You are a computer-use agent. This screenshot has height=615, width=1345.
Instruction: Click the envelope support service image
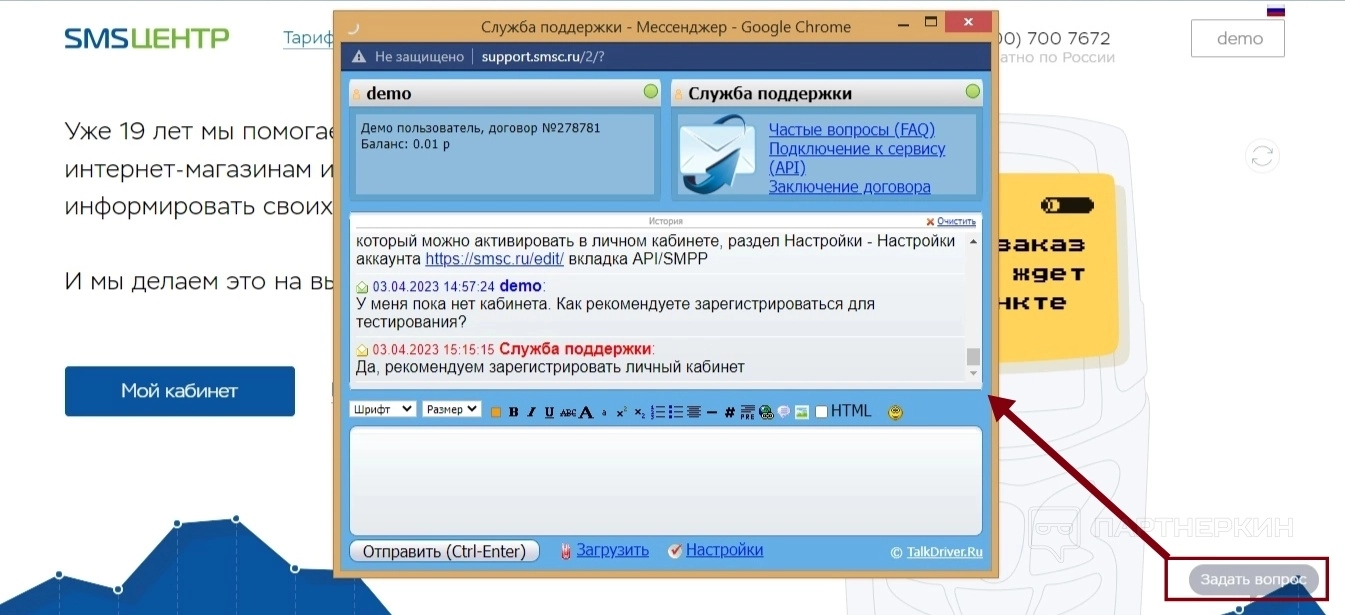[718, 155]
